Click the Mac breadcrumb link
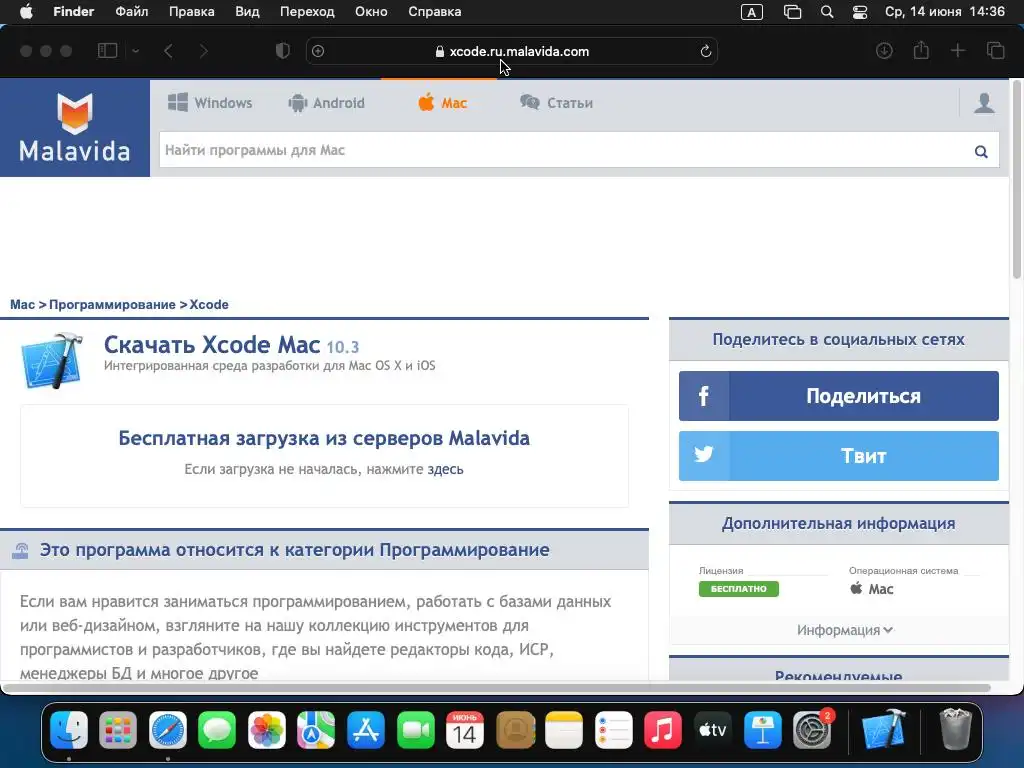The width and height of the screenshot is (1024, 768). pyautogui.click(x=22, y=304)
